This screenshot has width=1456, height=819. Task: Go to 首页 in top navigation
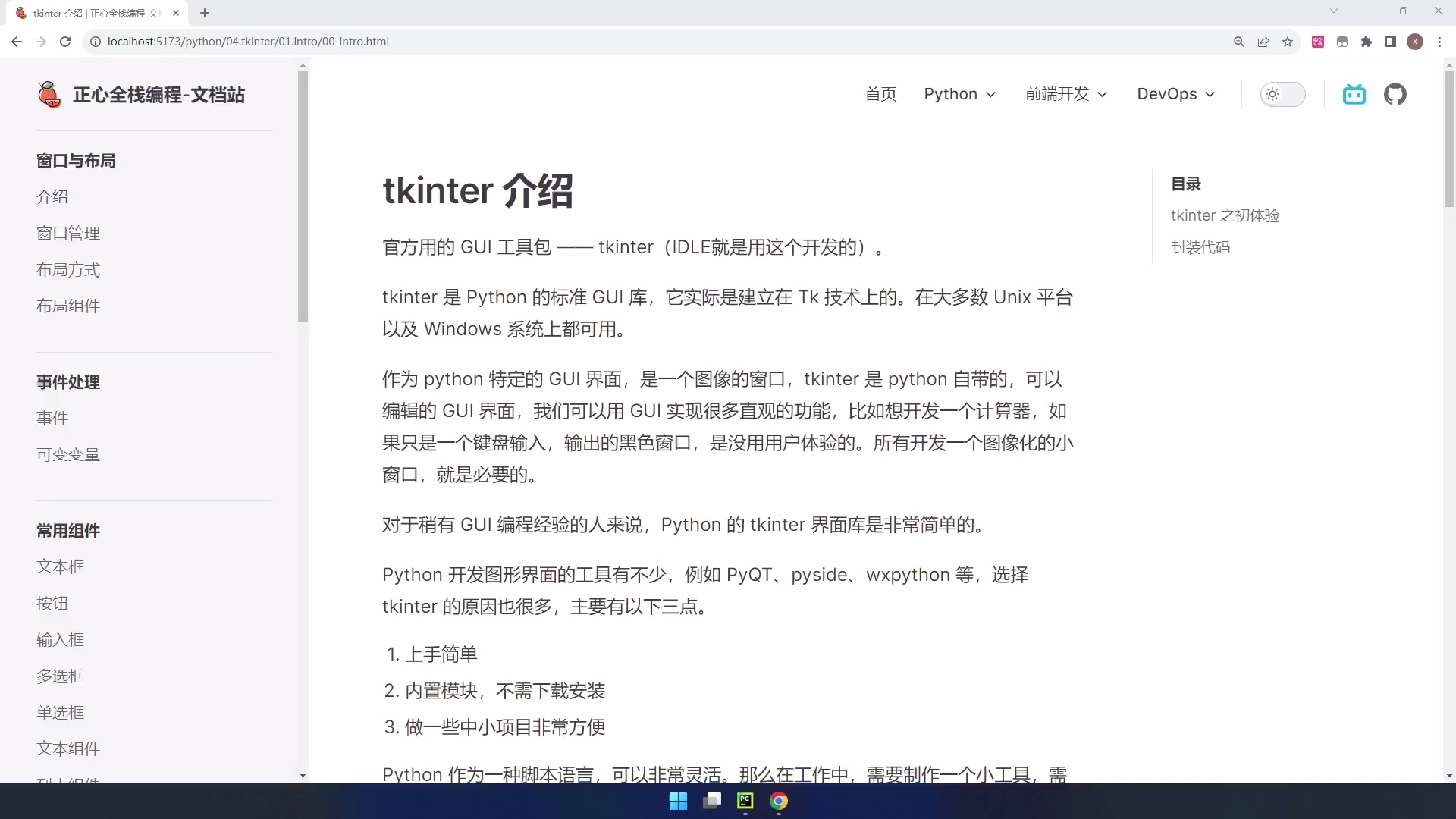pos(880,94)
